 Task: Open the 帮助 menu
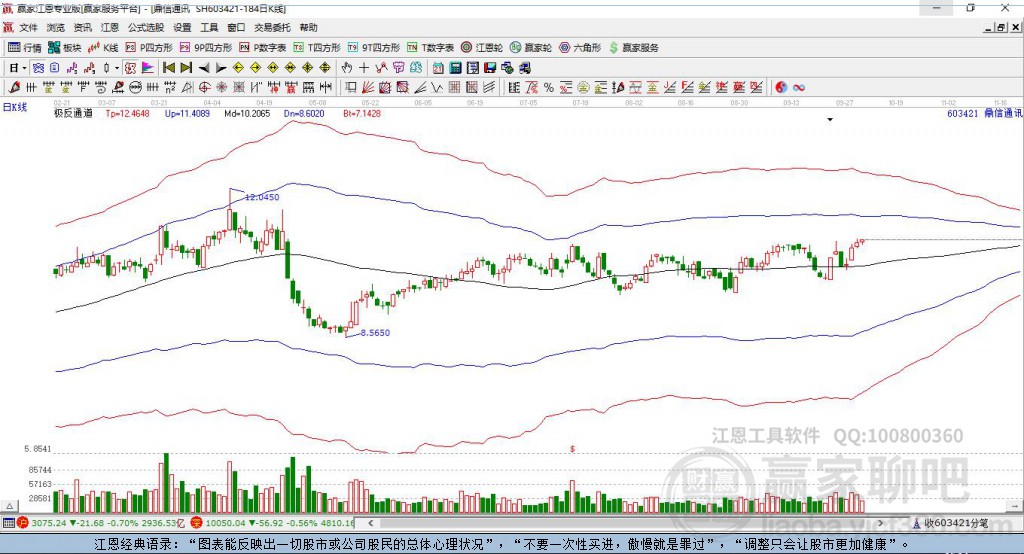point(308,27)
